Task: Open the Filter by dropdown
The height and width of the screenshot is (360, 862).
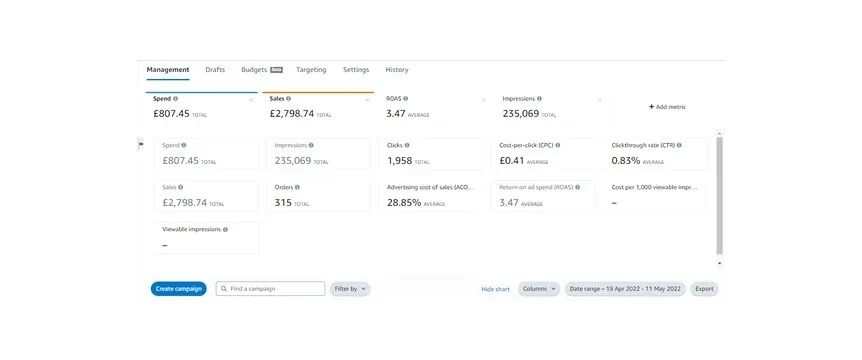Action: pyautogui.click(x=350, y=289)
